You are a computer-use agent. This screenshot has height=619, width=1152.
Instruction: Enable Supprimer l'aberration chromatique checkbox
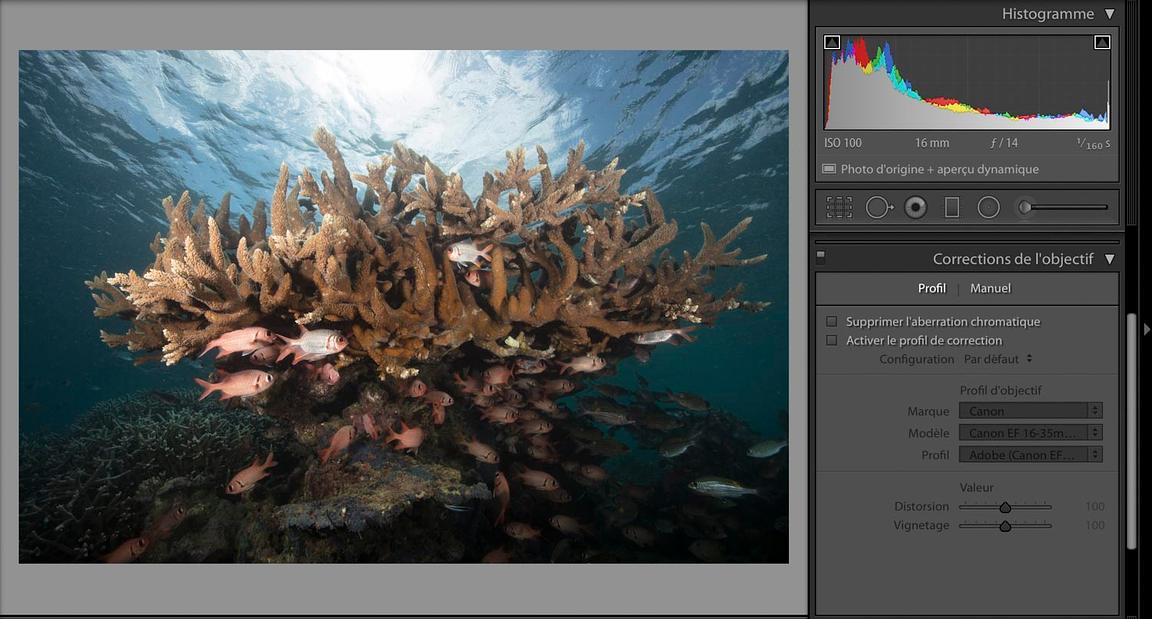[x=832, y=322]
